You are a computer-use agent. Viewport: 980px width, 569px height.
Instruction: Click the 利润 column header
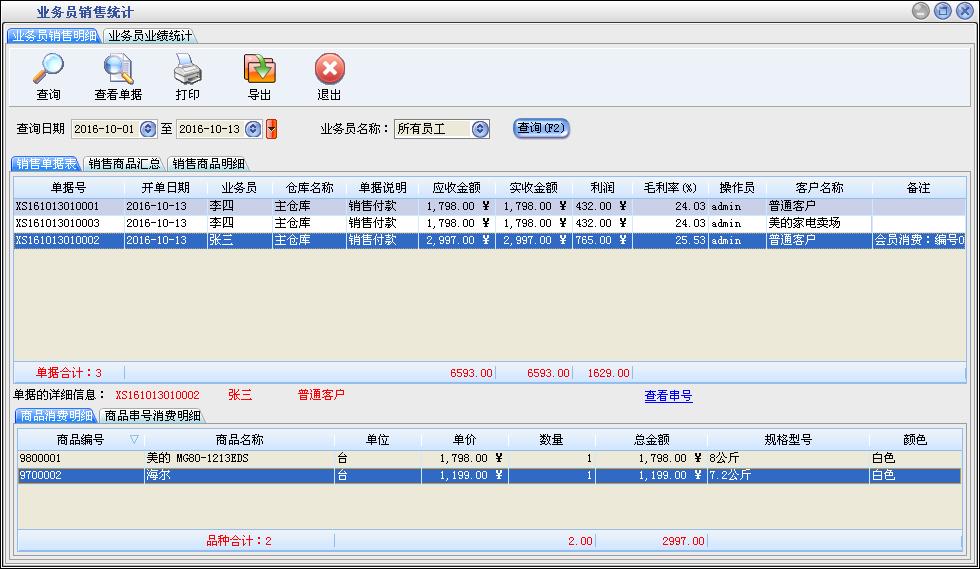click(602, 188)
